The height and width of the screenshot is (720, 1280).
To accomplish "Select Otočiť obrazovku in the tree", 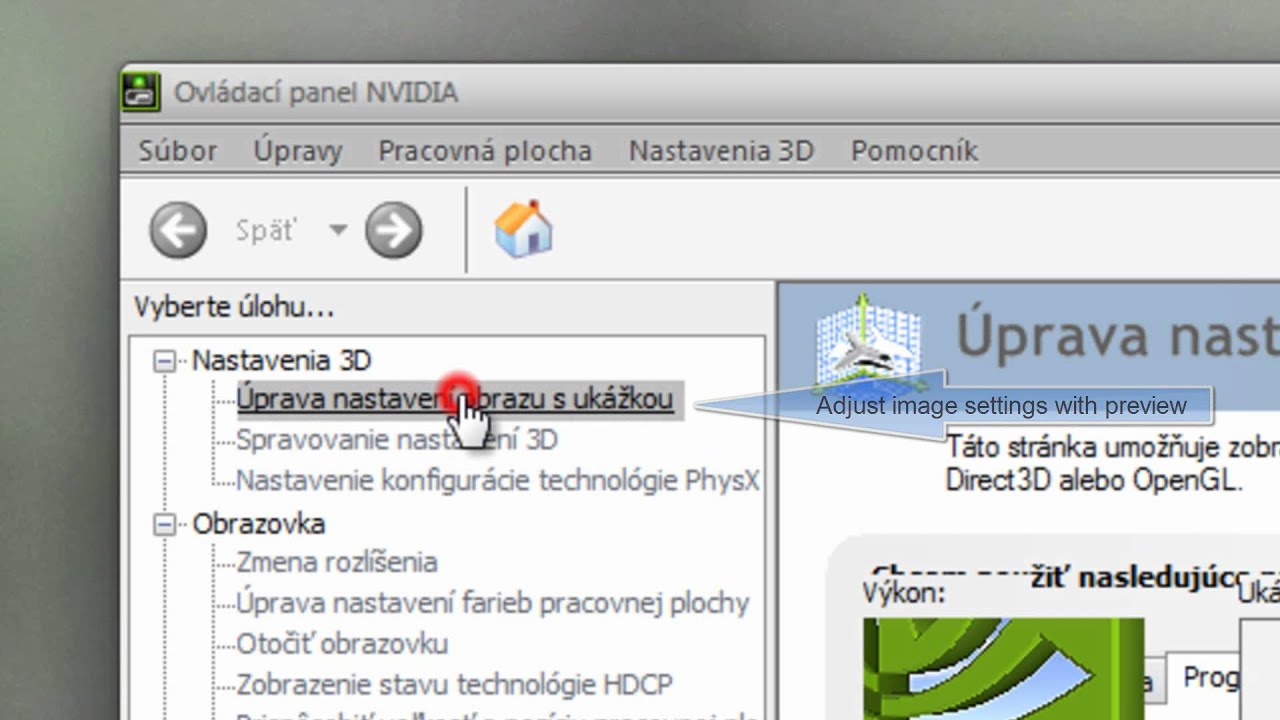I will (342, 644).
